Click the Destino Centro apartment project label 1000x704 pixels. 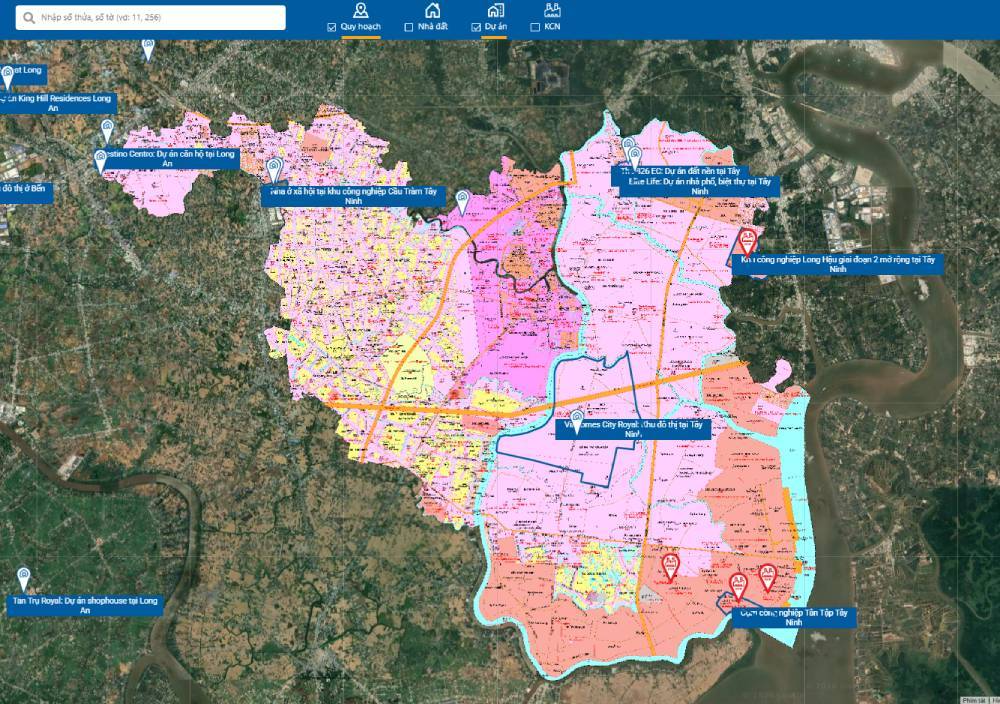(x=166, y=159)
